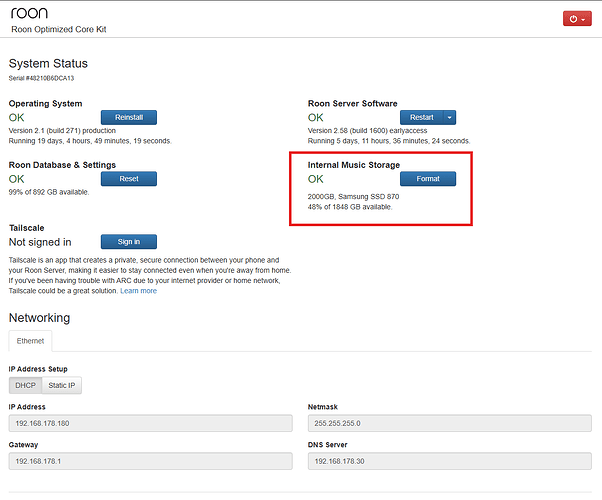Click the IP Address field
The width and height of the screenshot is (602, 500).
(x=150, y=424)
